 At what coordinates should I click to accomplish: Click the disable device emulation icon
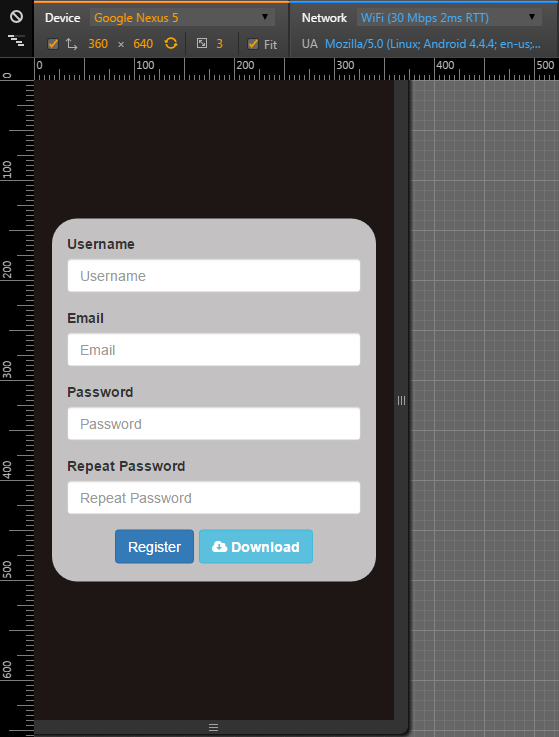(x=16, y=17)
